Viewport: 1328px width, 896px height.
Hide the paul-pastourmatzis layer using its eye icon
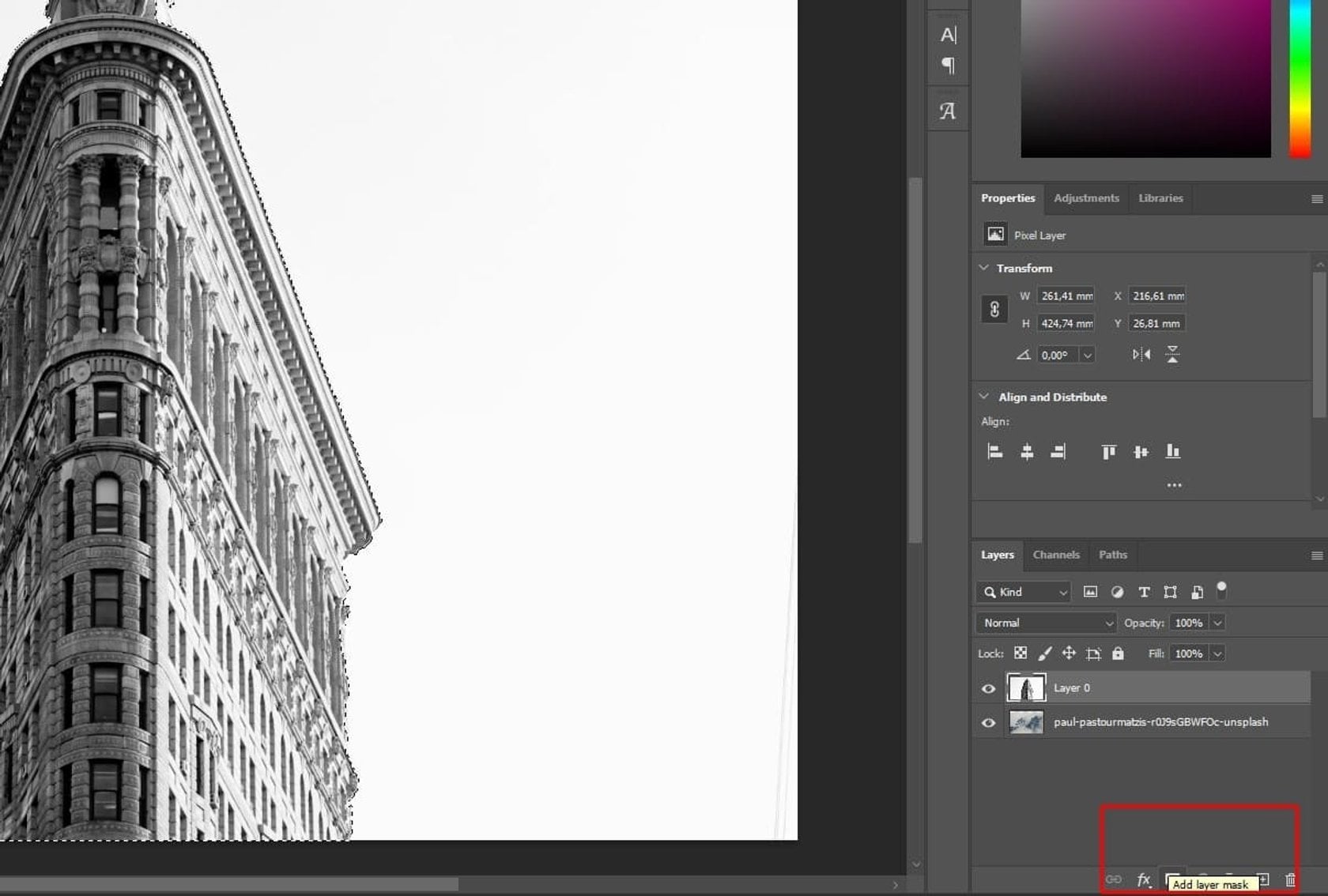[988, 723]
